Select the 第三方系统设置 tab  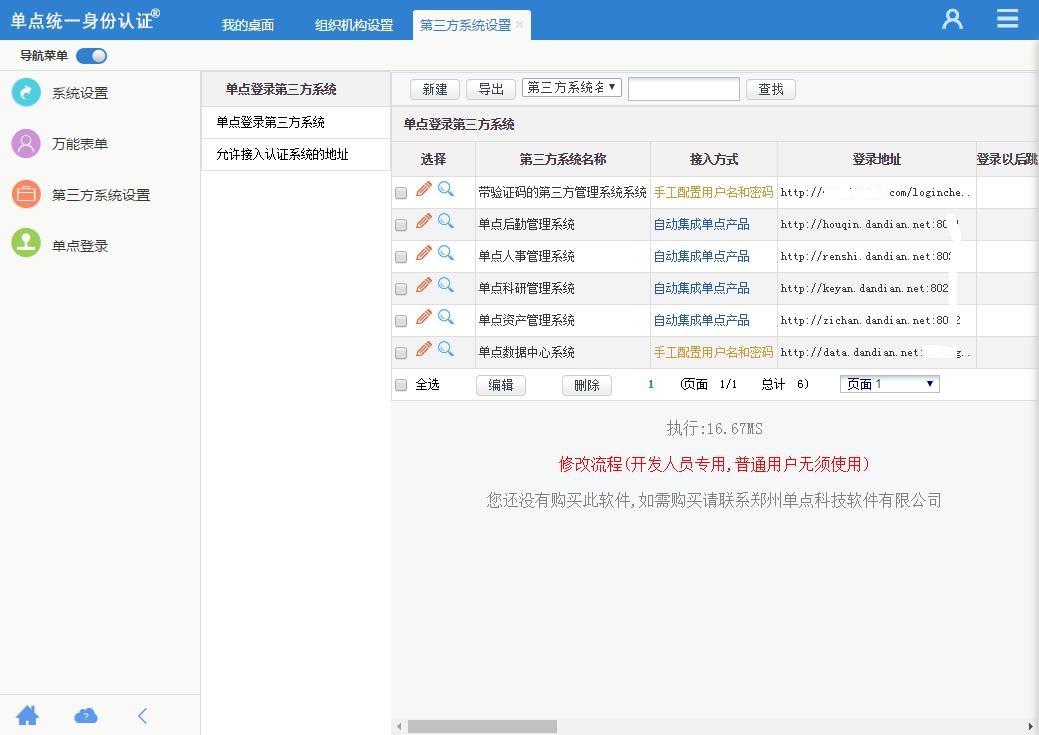click(465, 25)
